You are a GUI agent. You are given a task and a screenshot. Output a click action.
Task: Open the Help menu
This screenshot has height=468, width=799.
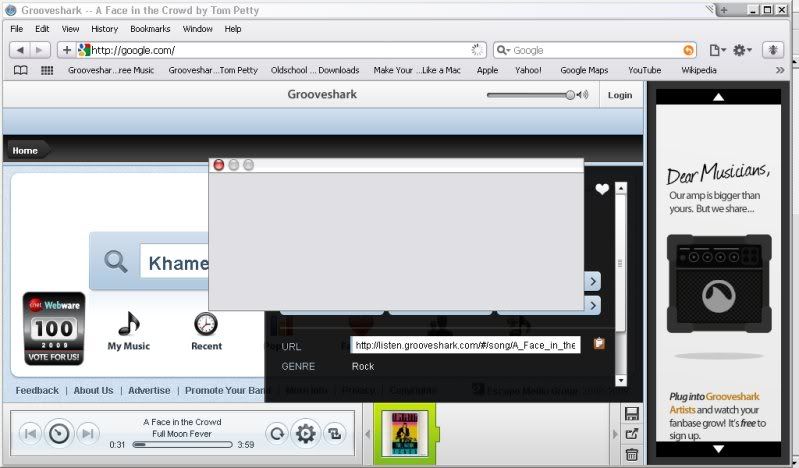point(233,29)
